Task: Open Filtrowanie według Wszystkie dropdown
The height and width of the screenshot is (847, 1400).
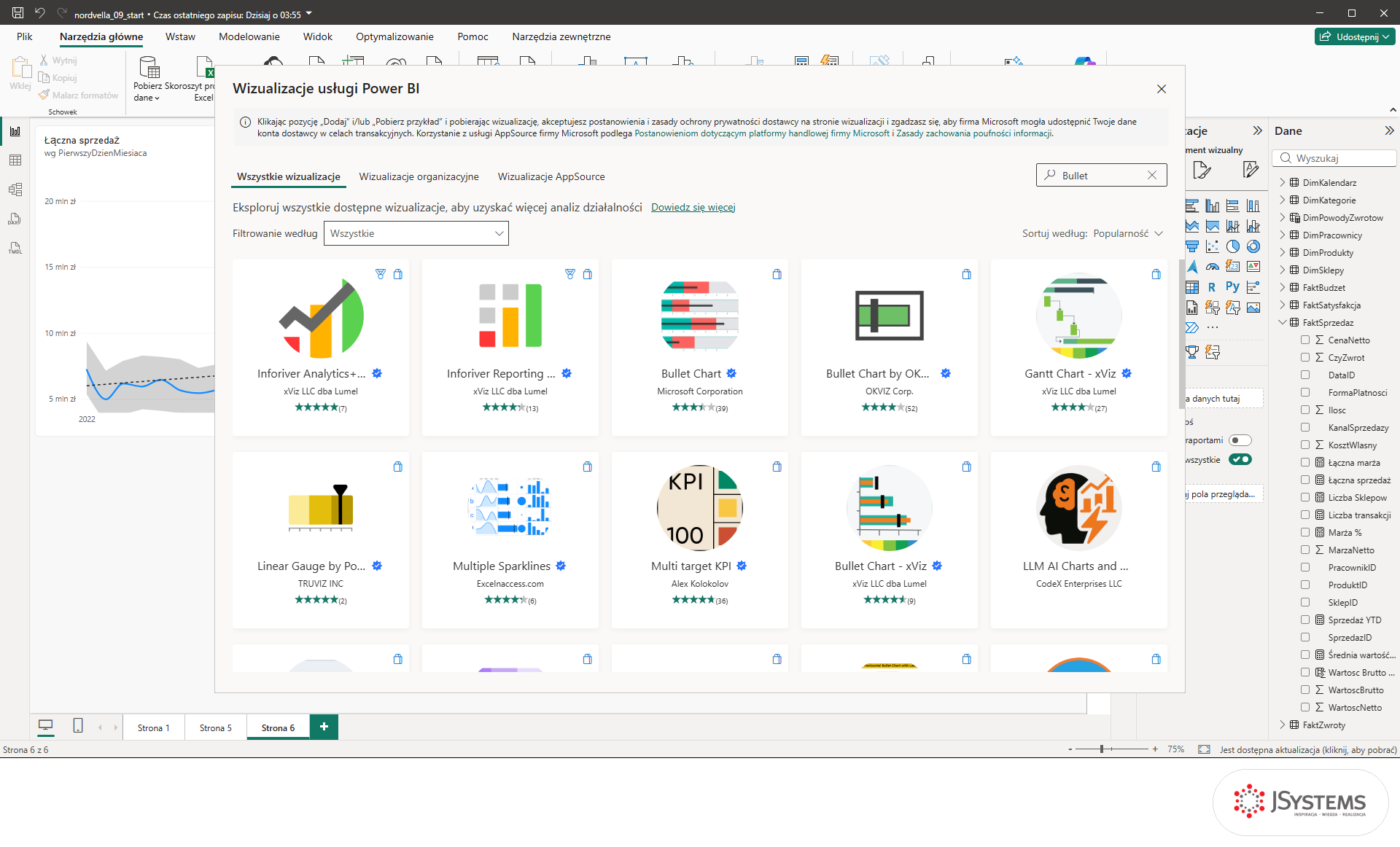Action: (416, 233)
